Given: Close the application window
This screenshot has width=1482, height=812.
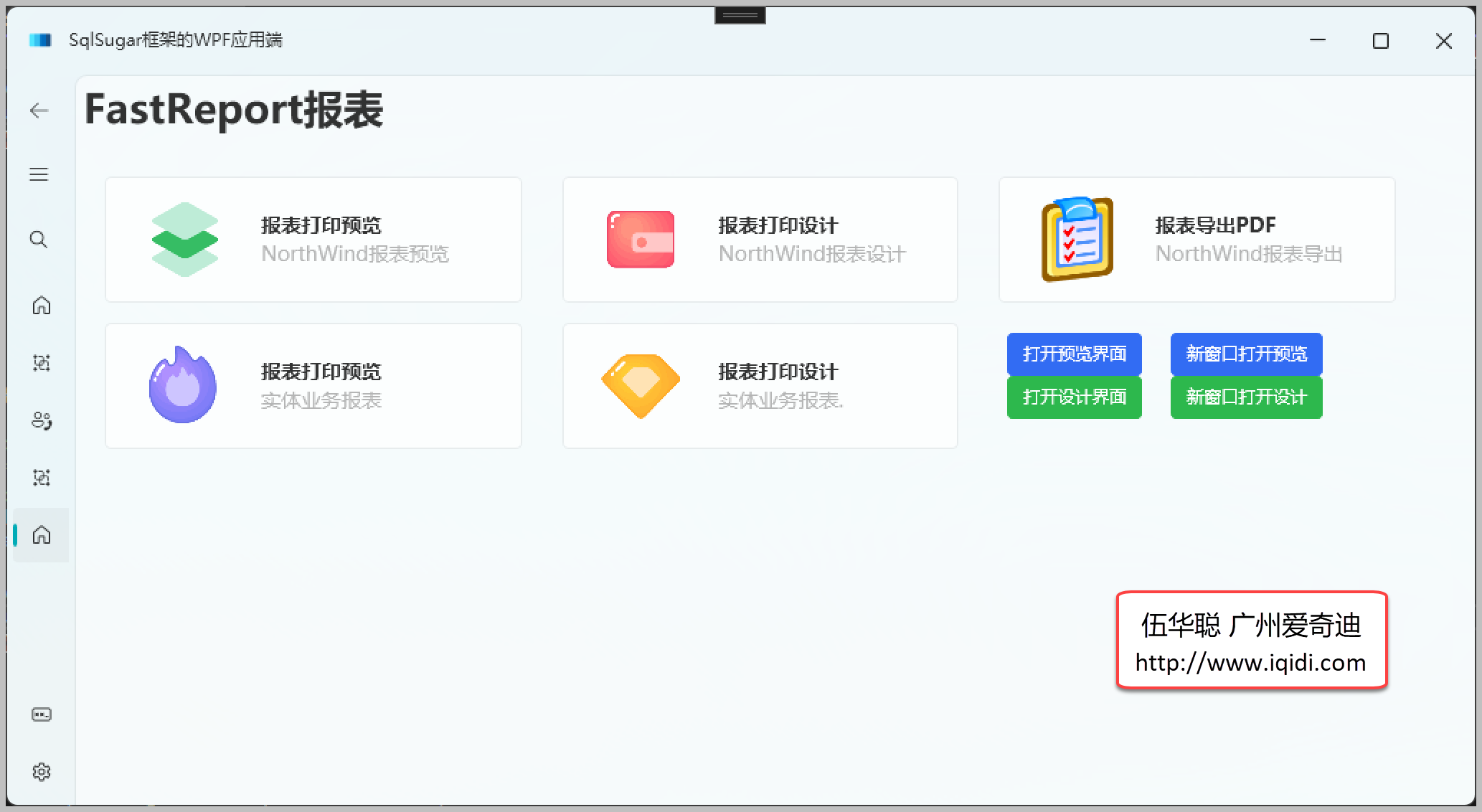Looking at the screenshot, I should [1444, 41].
